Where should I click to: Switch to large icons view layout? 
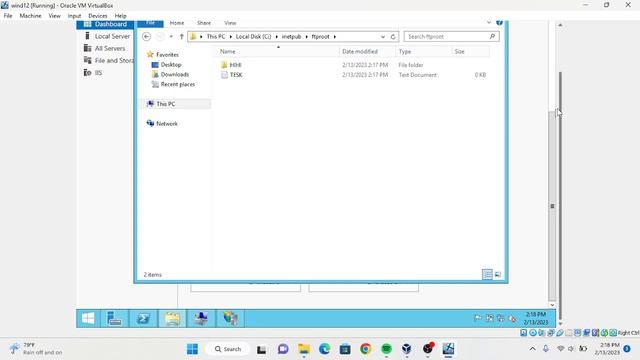tap(498, 274)
